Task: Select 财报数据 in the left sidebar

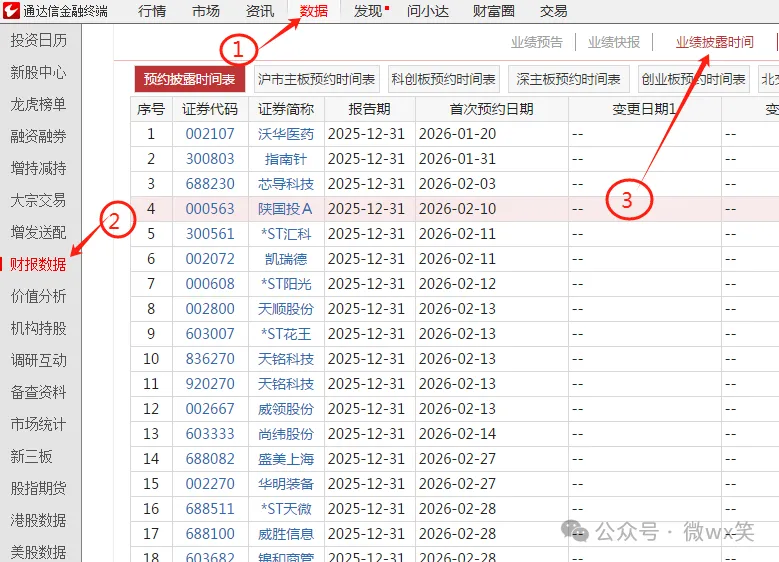Action: [39, 264]
